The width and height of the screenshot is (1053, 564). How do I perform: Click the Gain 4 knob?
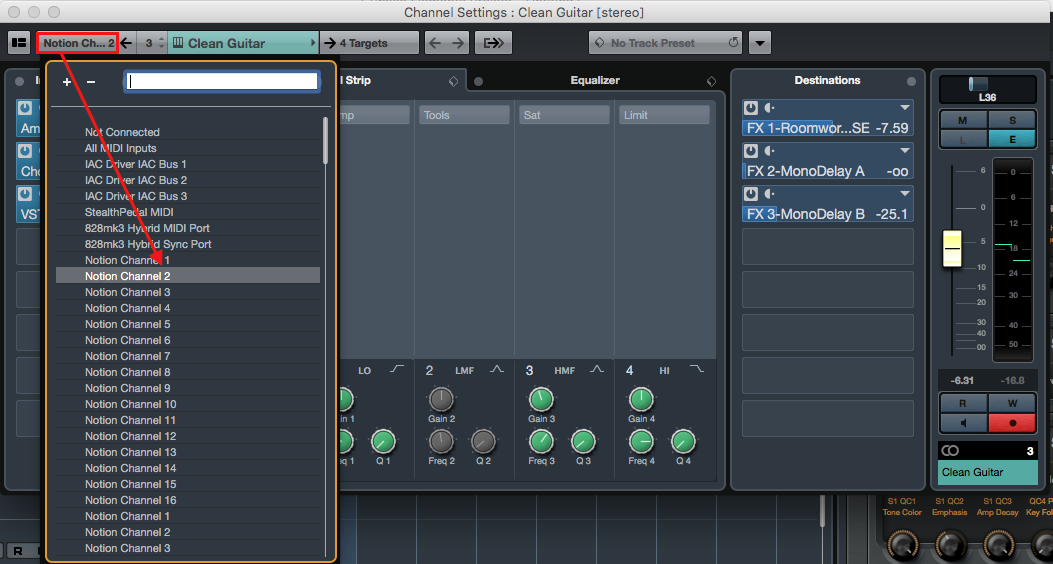click(x=641, y=400)
